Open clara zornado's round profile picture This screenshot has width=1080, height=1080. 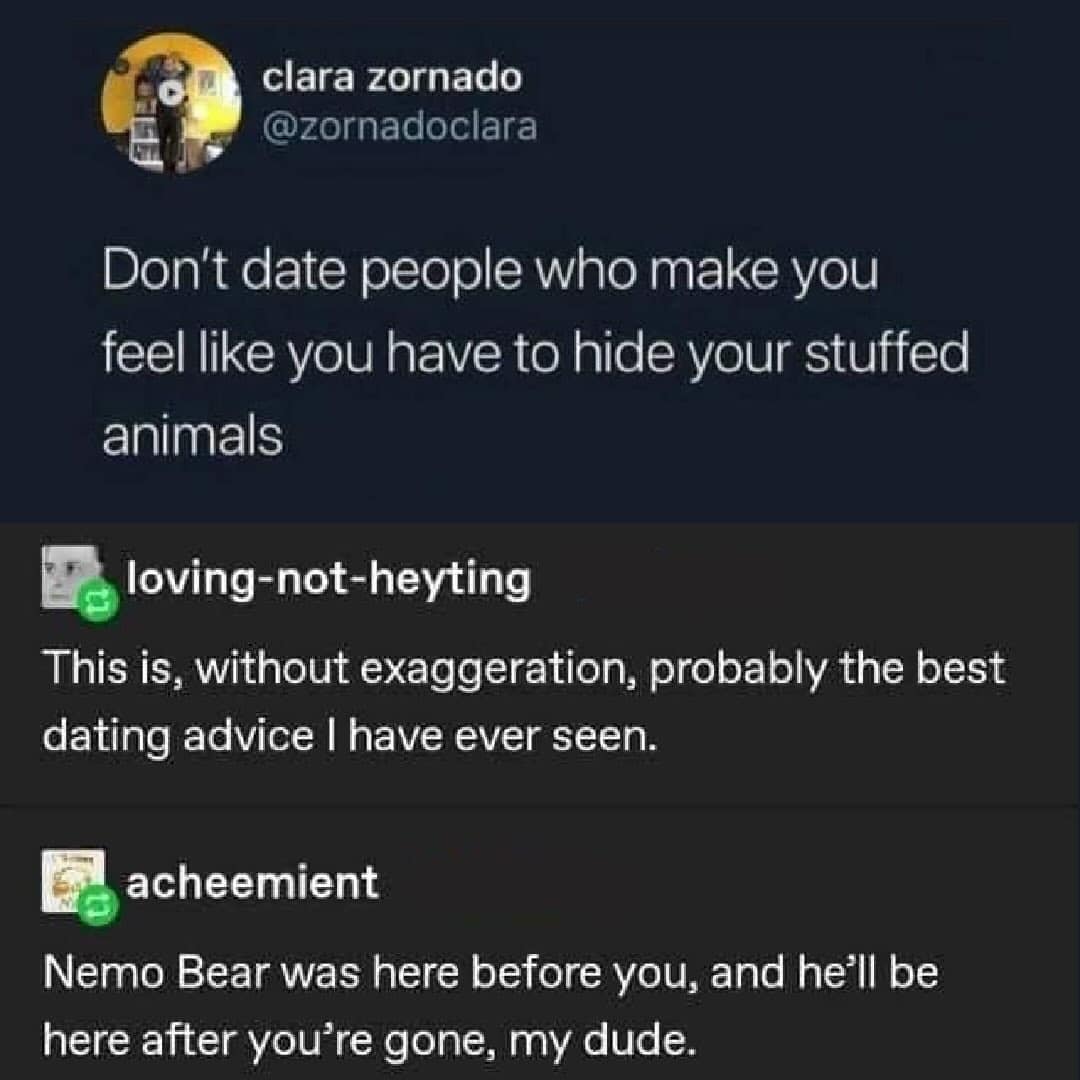pos(169,104)
